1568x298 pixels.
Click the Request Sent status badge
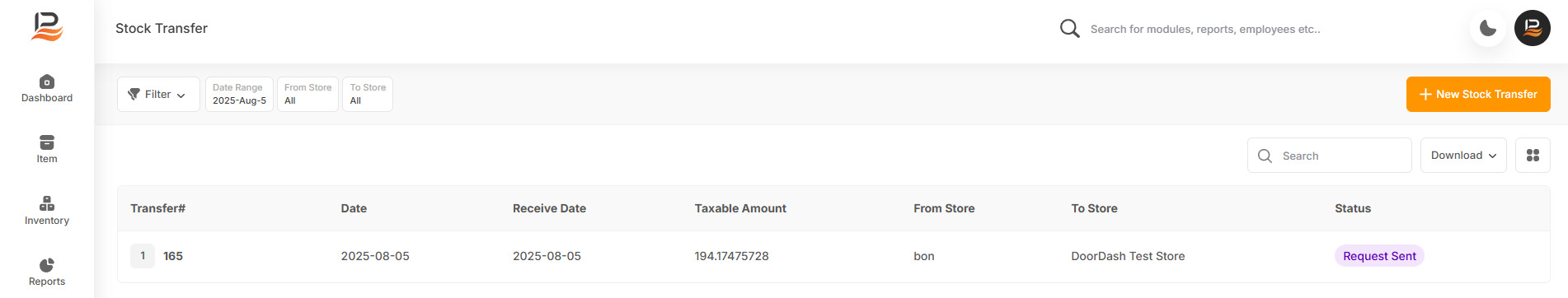[x=1379, y=256]
